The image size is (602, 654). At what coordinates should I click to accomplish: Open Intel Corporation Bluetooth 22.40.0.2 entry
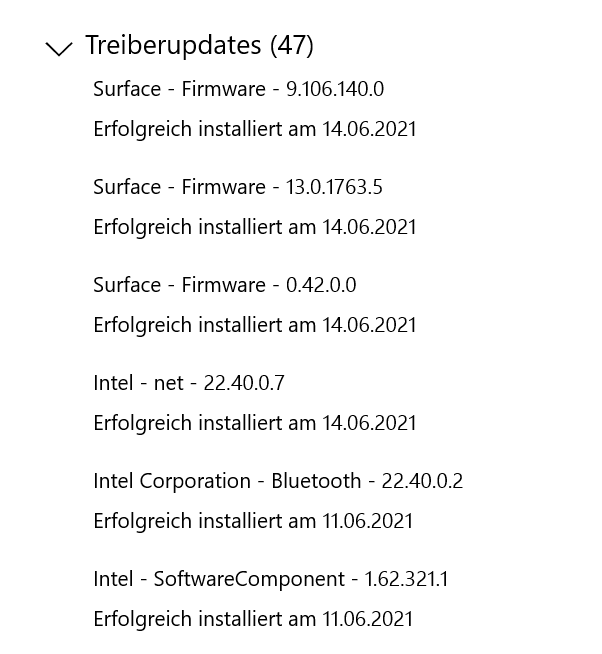click(x=278, y=481)
